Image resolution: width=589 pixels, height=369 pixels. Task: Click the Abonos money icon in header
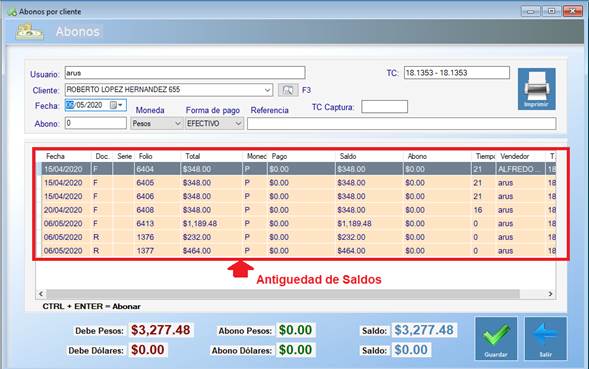click(x=29, y=32)
